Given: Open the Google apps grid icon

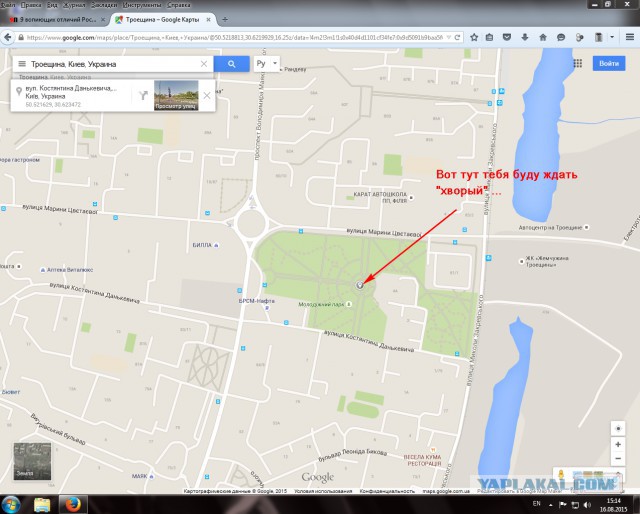Looking at the screenshot, I should tap(578, 63).
